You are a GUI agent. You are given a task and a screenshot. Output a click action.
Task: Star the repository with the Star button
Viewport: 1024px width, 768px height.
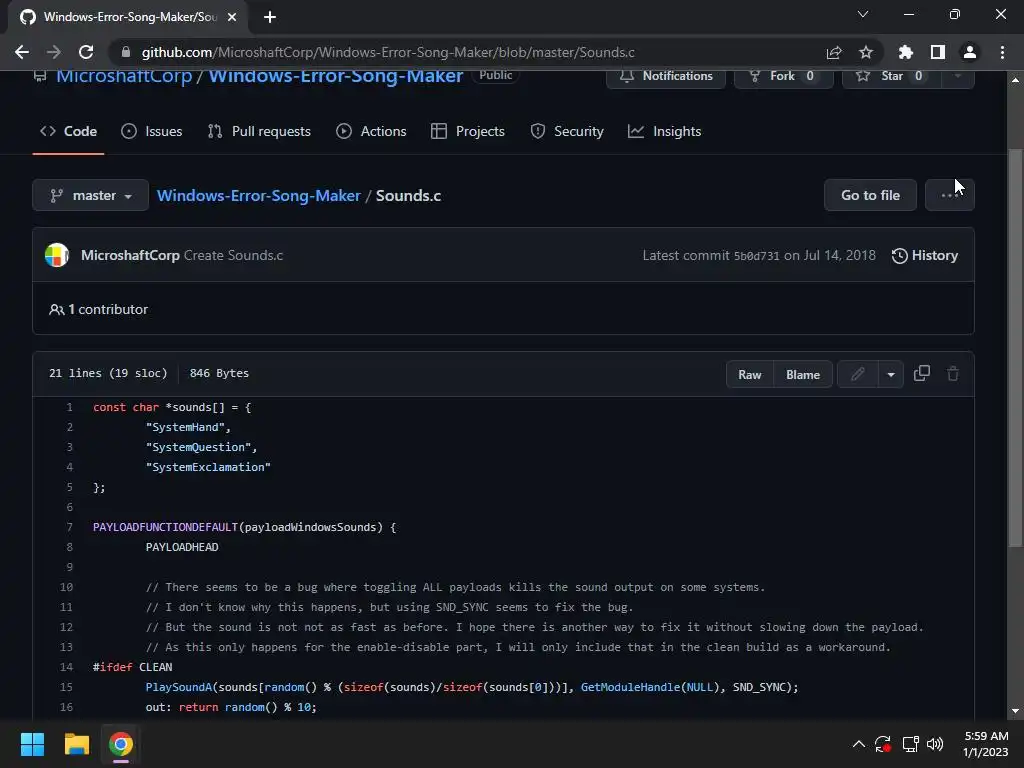point(891,76)
